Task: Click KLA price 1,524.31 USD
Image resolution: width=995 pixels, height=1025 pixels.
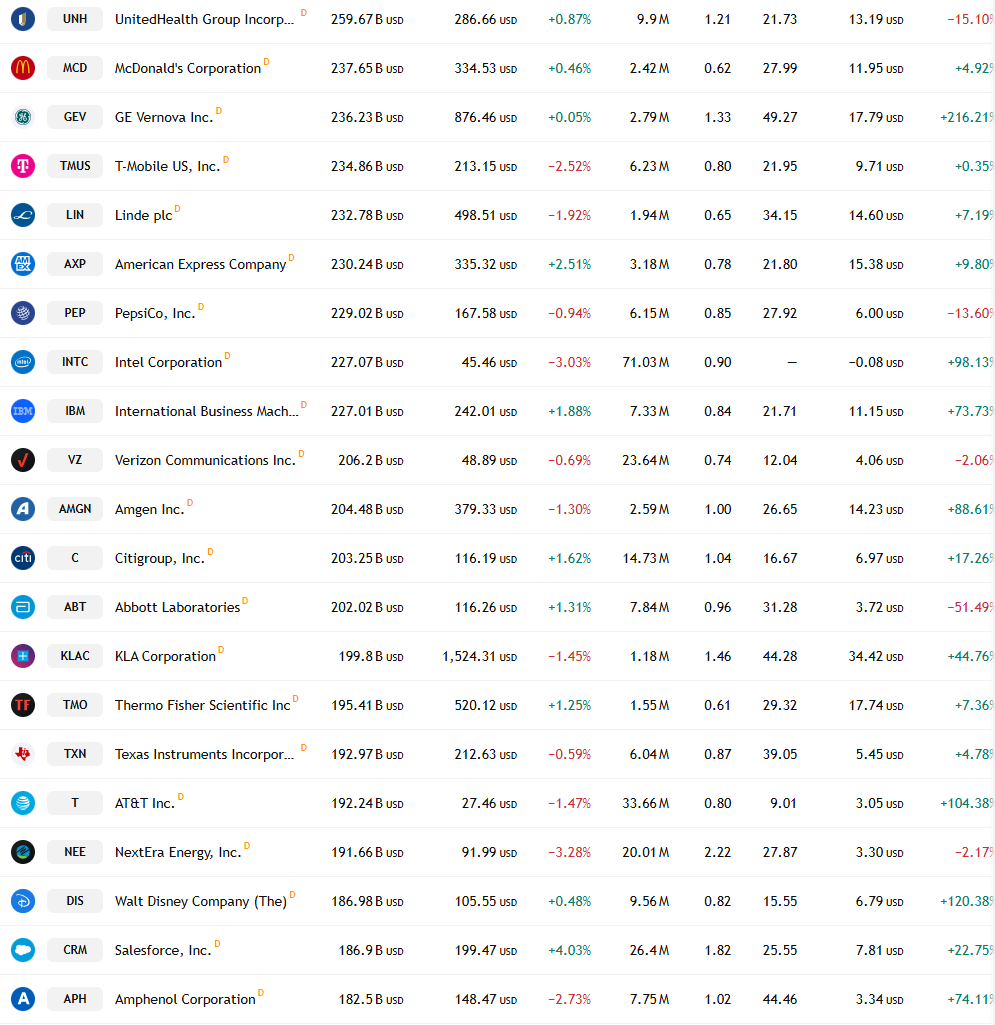Action: (x=479, y=656)
